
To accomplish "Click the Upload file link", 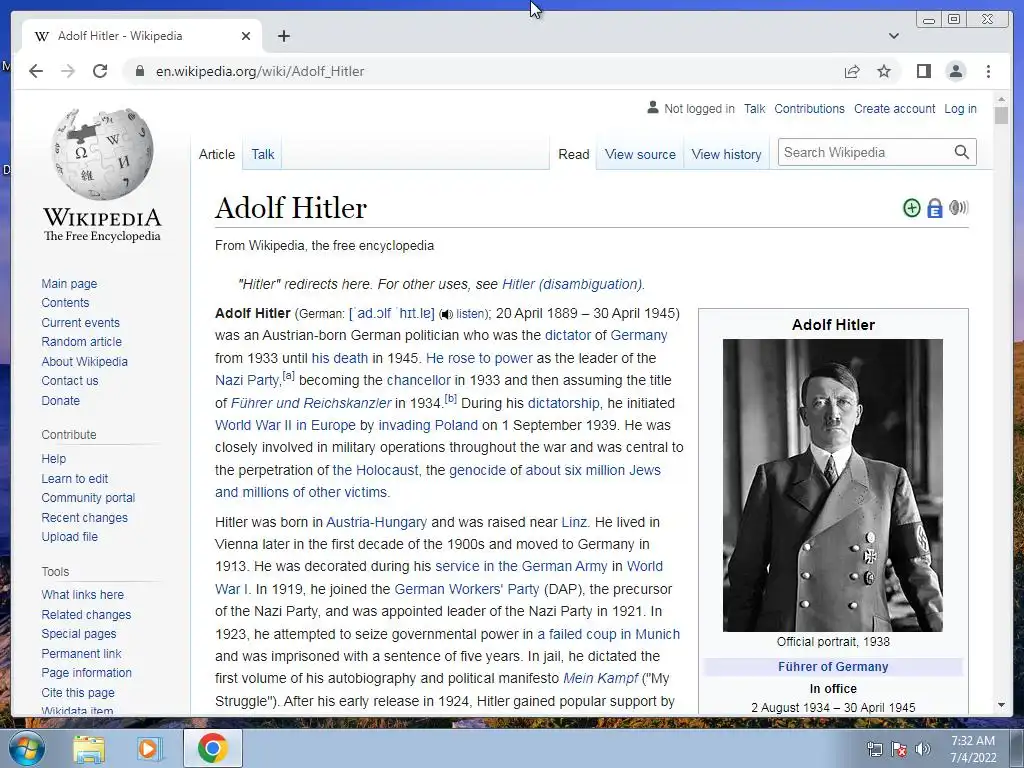I will coord(69,536).
